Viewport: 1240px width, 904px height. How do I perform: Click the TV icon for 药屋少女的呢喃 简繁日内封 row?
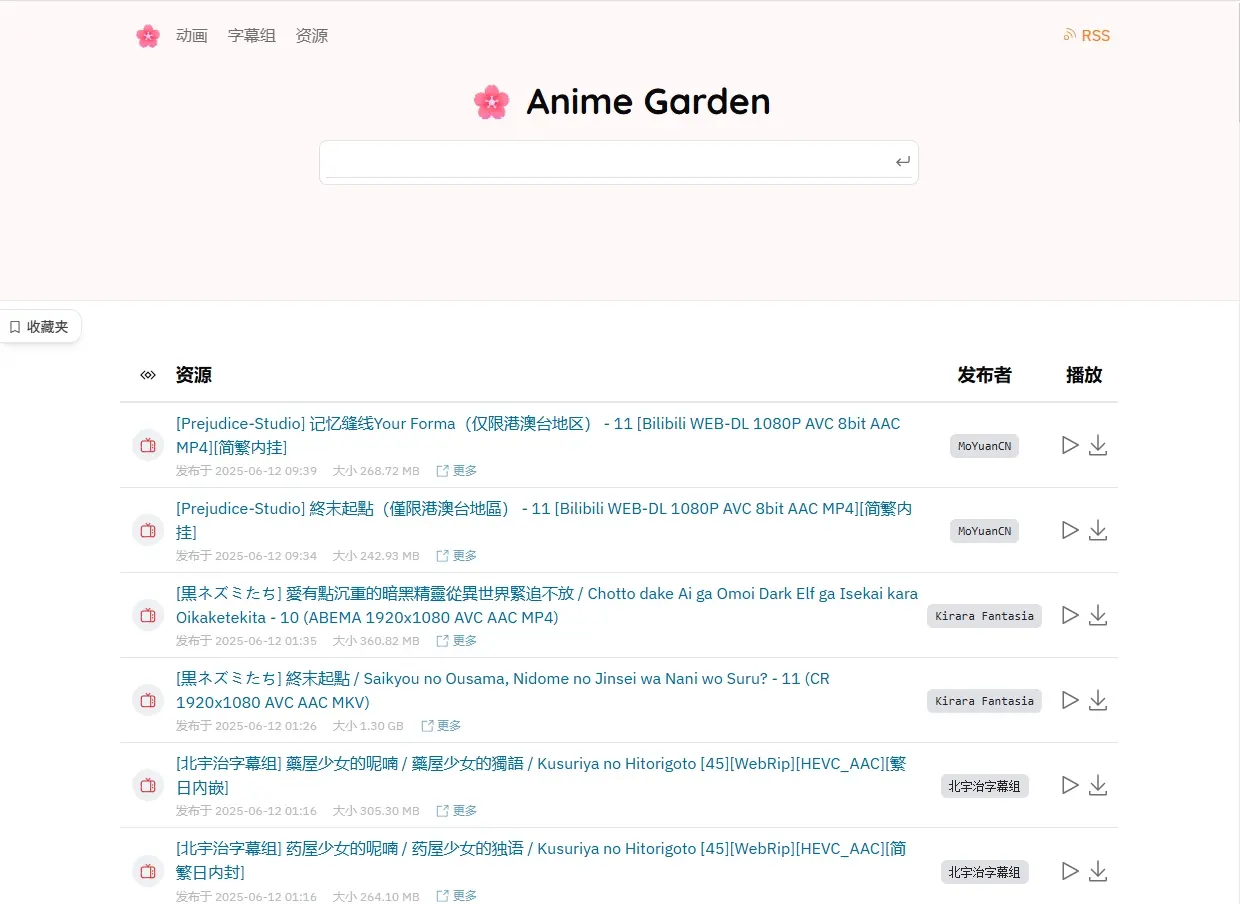pyautogui.click(x=148, y=870)
